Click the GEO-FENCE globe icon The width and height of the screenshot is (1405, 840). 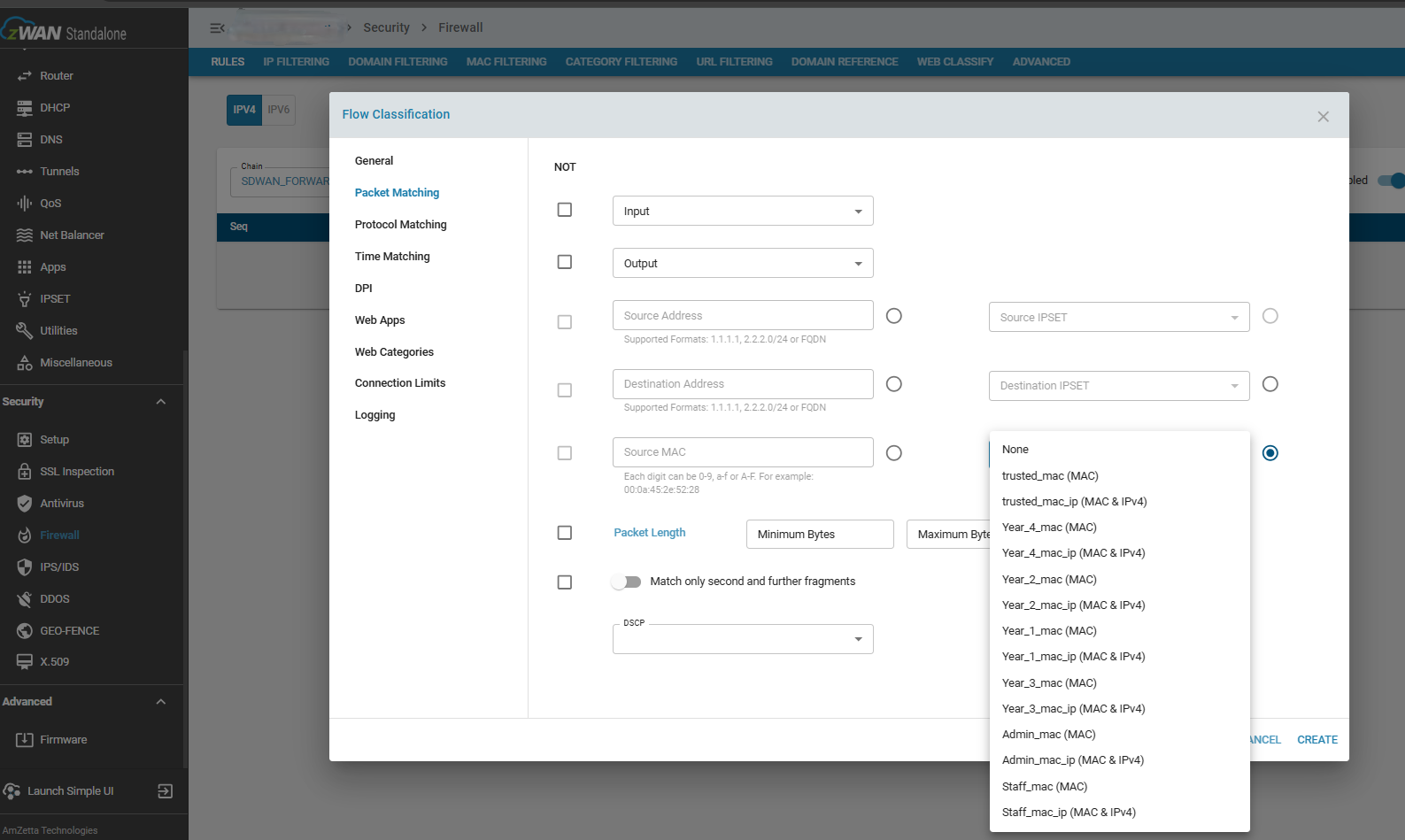(24, 630)
